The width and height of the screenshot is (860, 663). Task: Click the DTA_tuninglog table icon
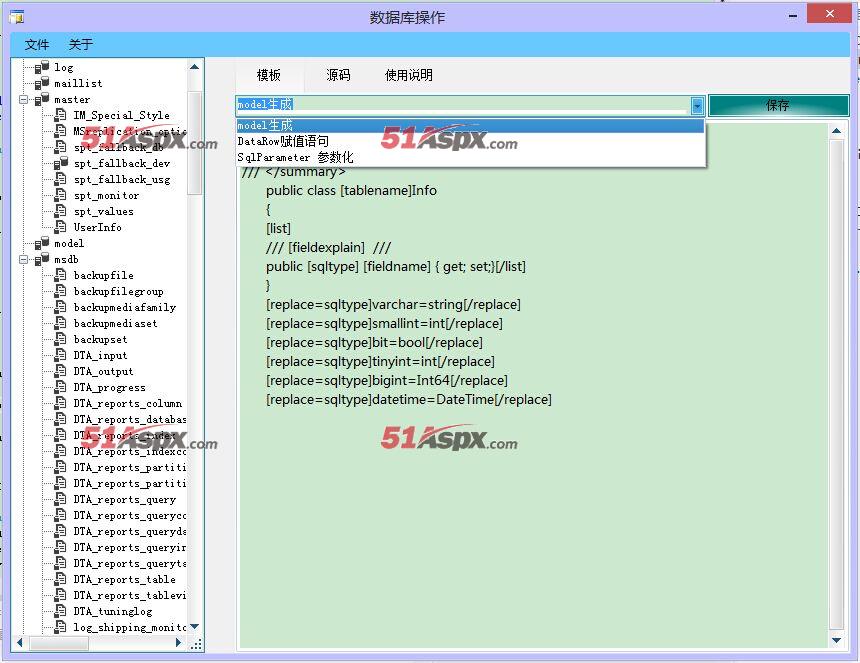click(x=61, y=610)
